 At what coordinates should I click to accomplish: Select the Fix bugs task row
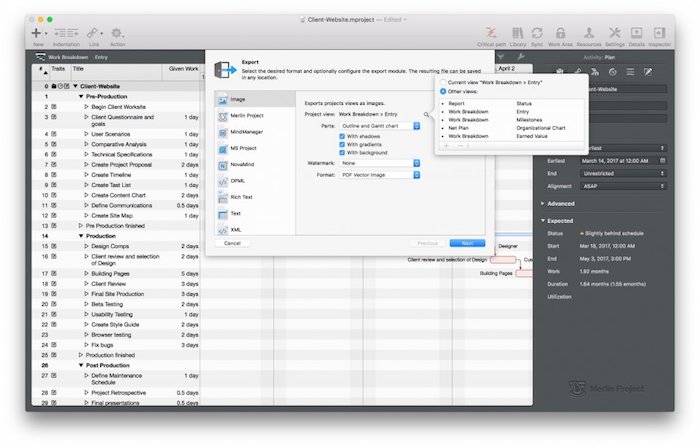tap(116, 345)
